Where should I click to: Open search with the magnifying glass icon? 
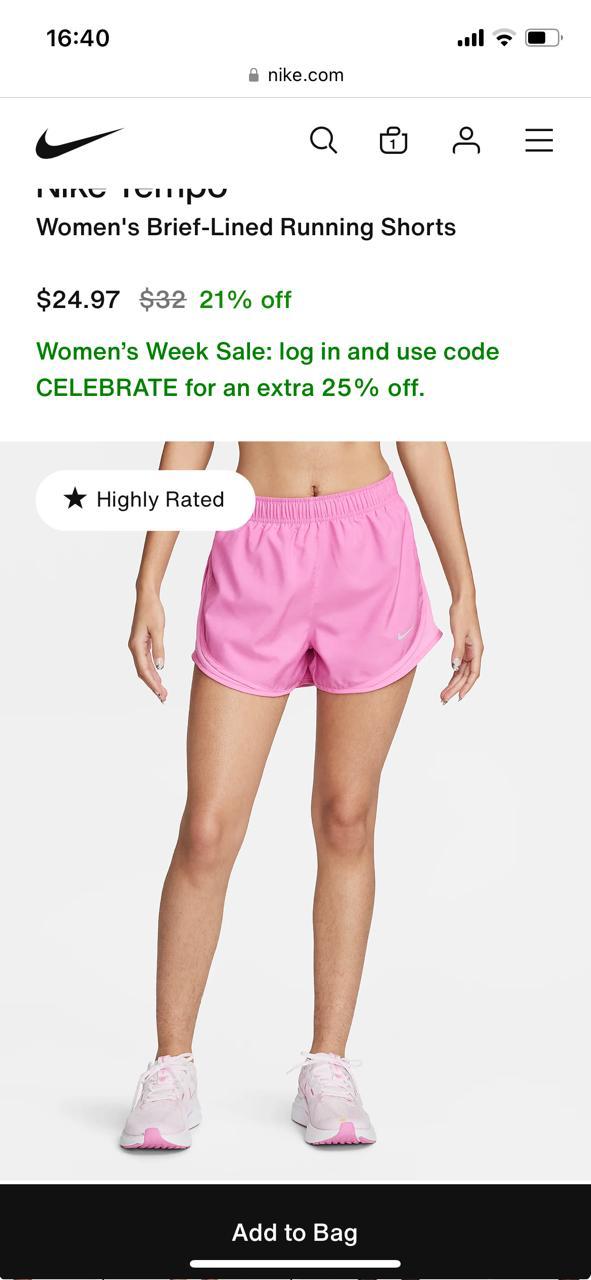click(323, 140)
